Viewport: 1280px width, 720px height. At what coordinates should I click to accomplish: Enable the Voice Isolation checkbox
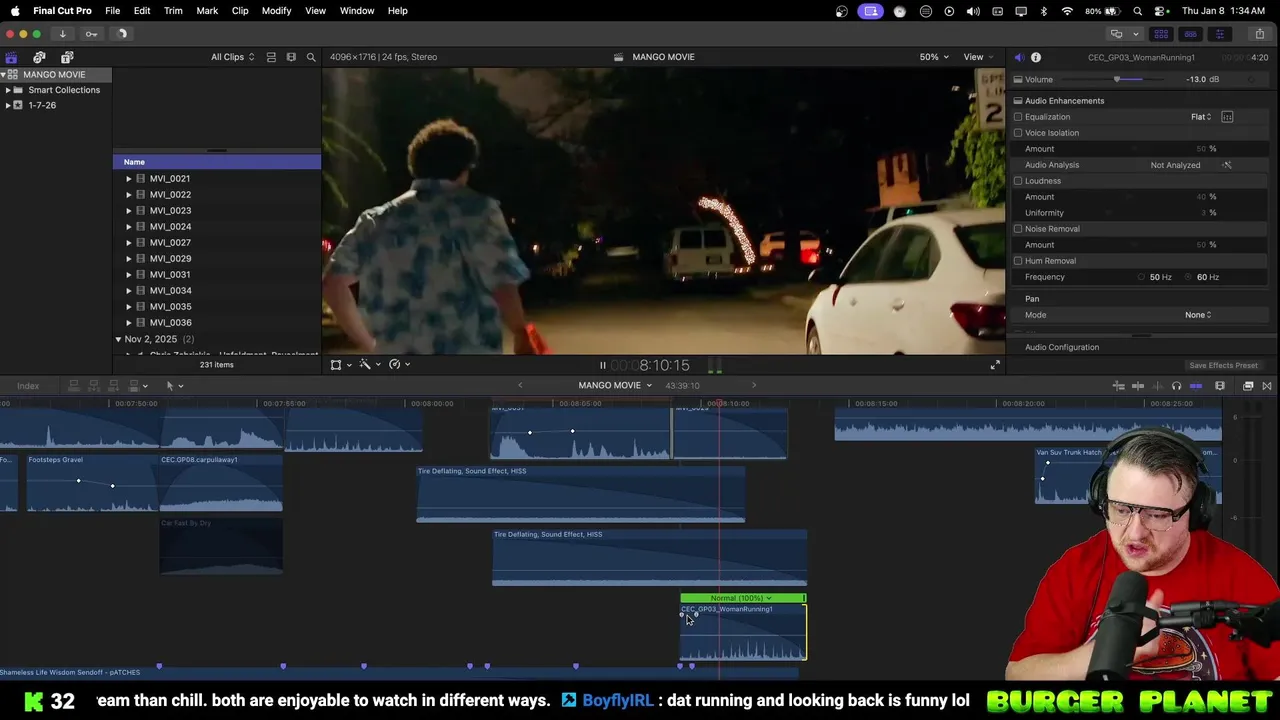[1018, 133]
